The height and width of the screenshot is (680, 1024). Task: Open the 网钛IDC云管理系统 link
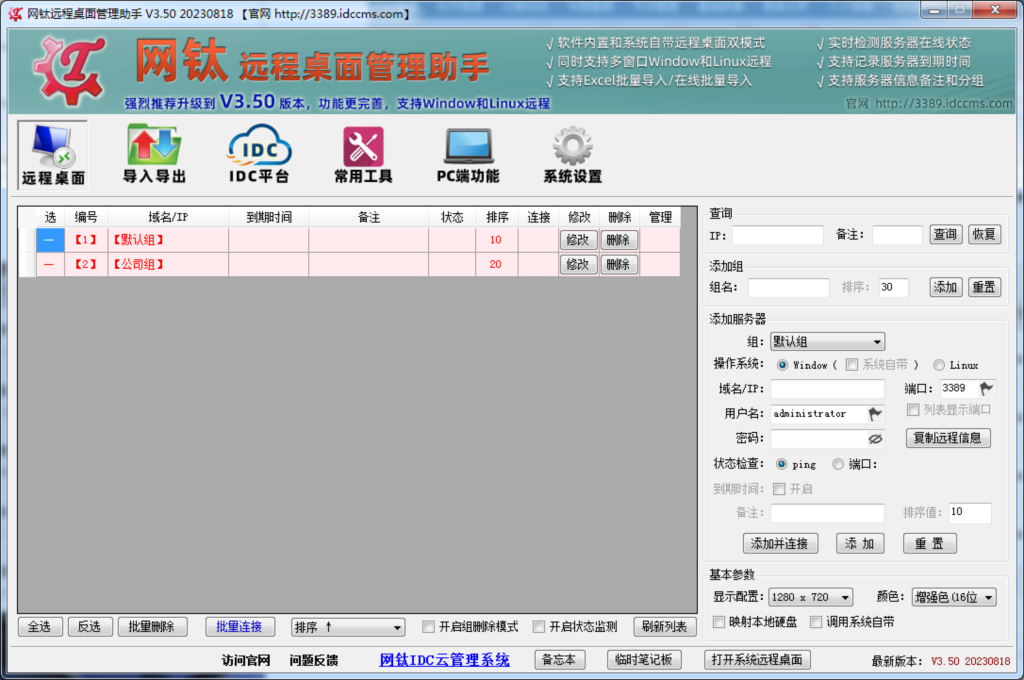[443, 659]
